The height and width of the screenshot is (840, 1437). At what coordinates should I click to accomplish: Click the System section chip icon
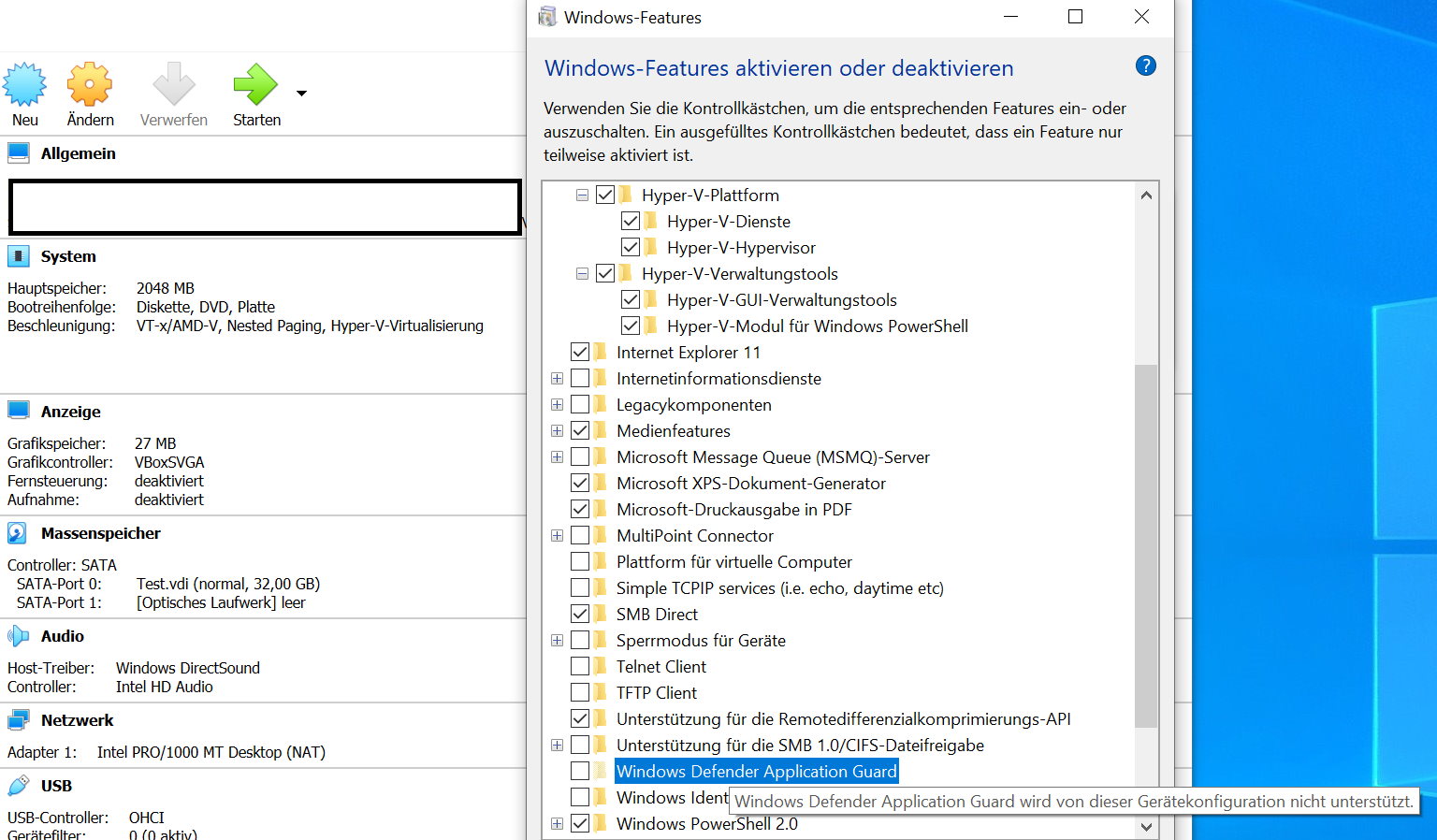tap(19, 256)
